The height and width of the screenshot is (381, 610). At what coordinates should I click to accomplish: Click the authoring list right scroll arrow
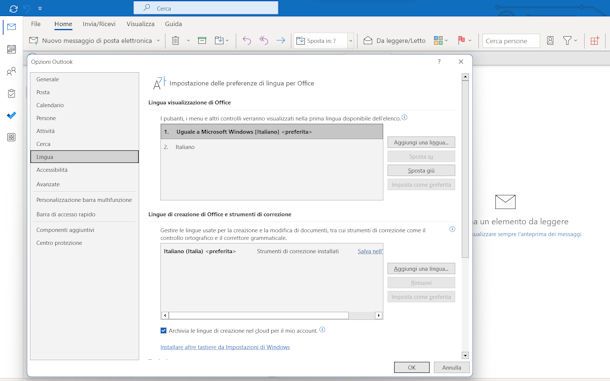(379, 316)
